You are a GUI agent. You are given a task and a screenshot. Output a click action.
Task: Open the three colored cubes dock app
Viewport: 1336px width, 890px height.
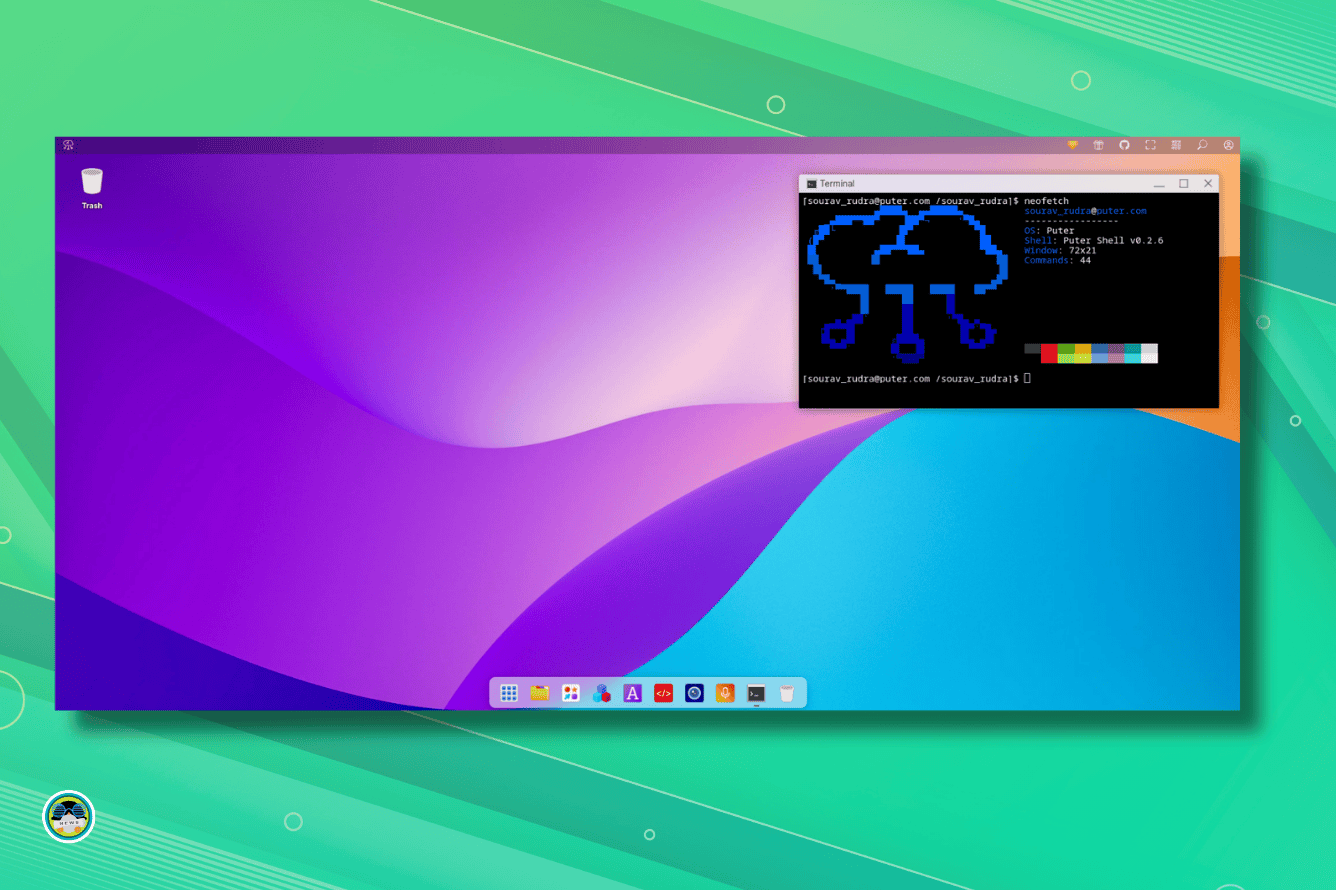click(x=602, y=693)
